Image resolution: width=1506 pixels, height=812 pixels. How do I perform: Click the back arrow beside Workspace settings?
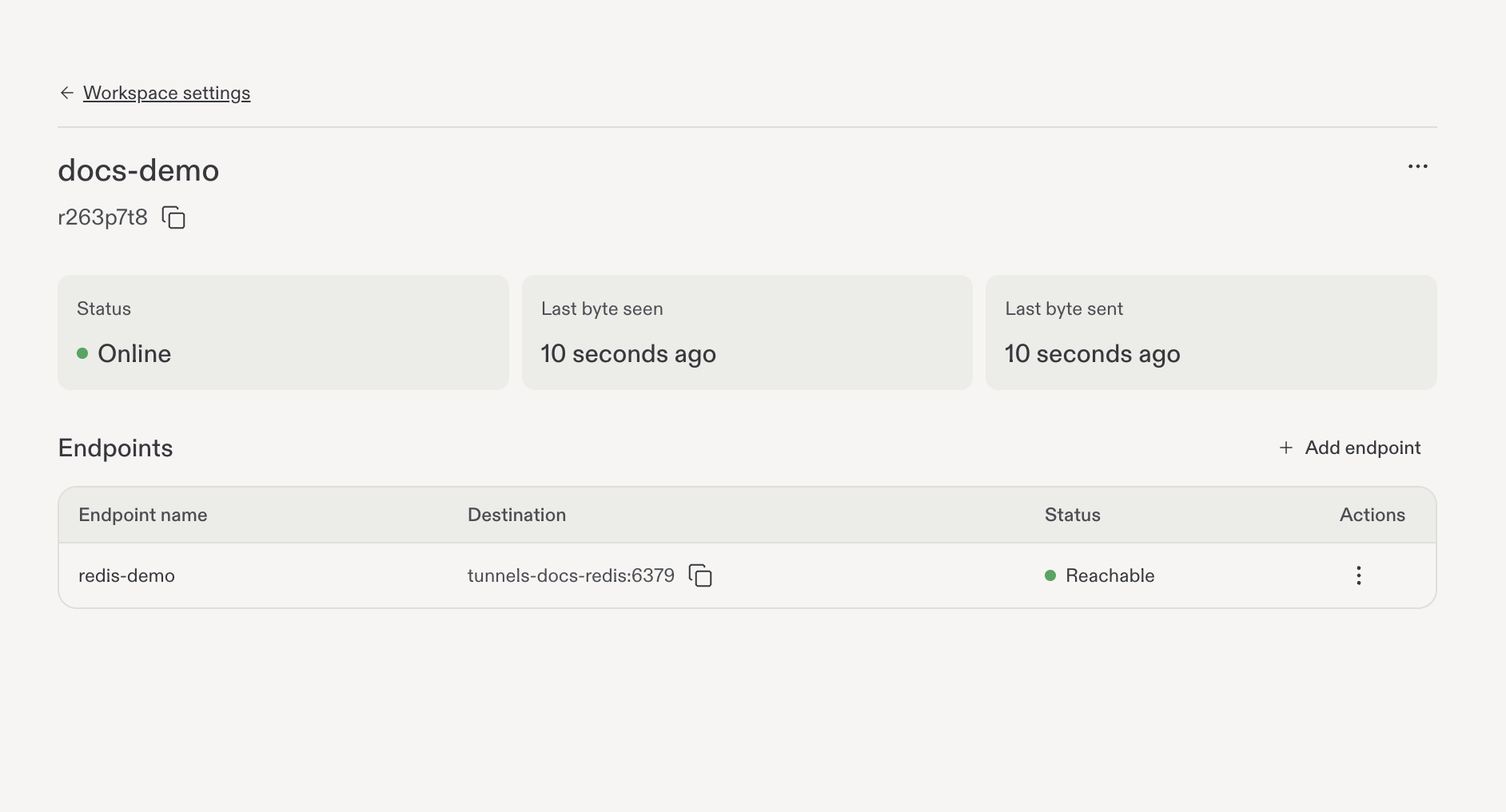pyautogui.click(x=67, y=93)
